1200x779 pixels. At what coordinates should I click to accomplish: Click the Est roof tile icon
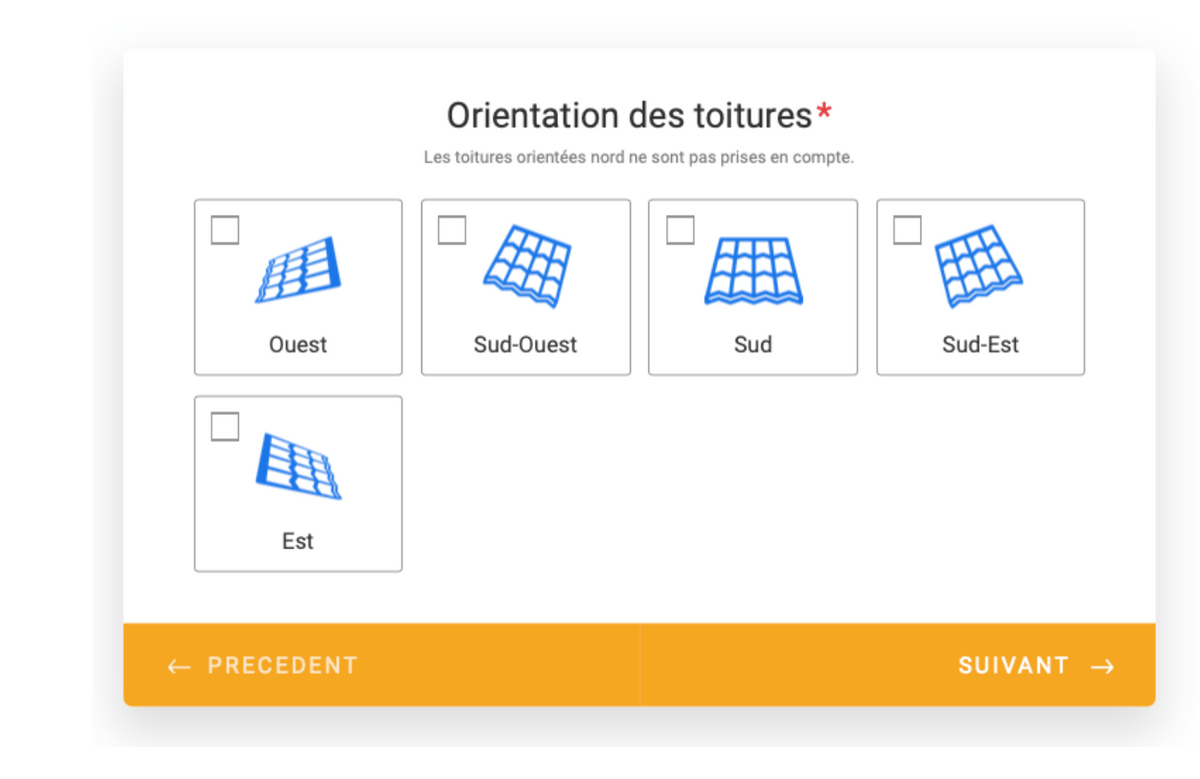298,466
